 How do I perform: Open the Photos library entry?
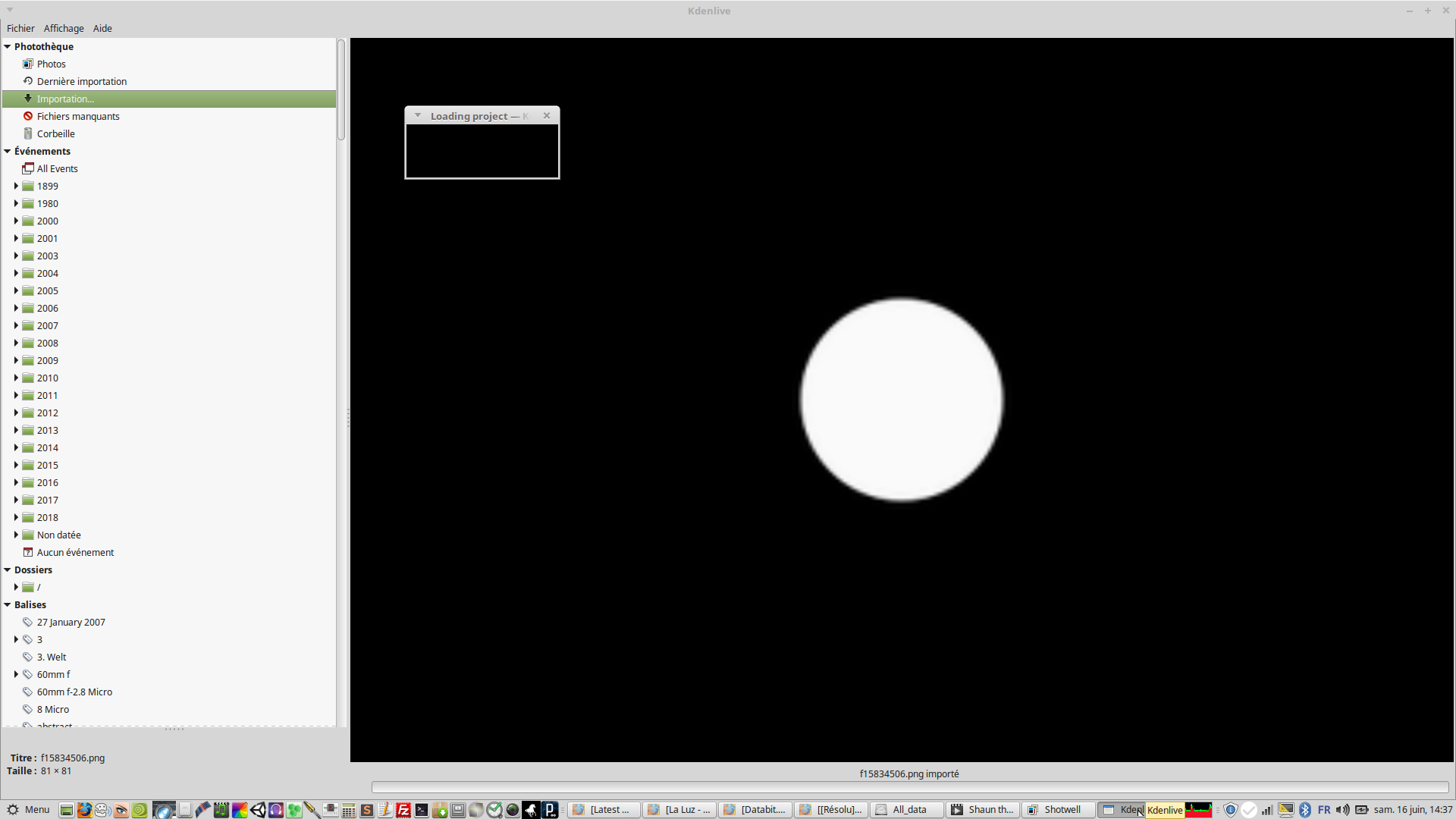point(51,64)
